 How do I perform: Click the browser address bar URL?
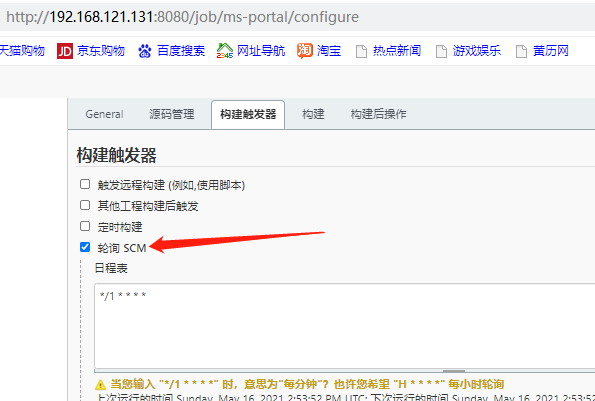tap(183, 17)
